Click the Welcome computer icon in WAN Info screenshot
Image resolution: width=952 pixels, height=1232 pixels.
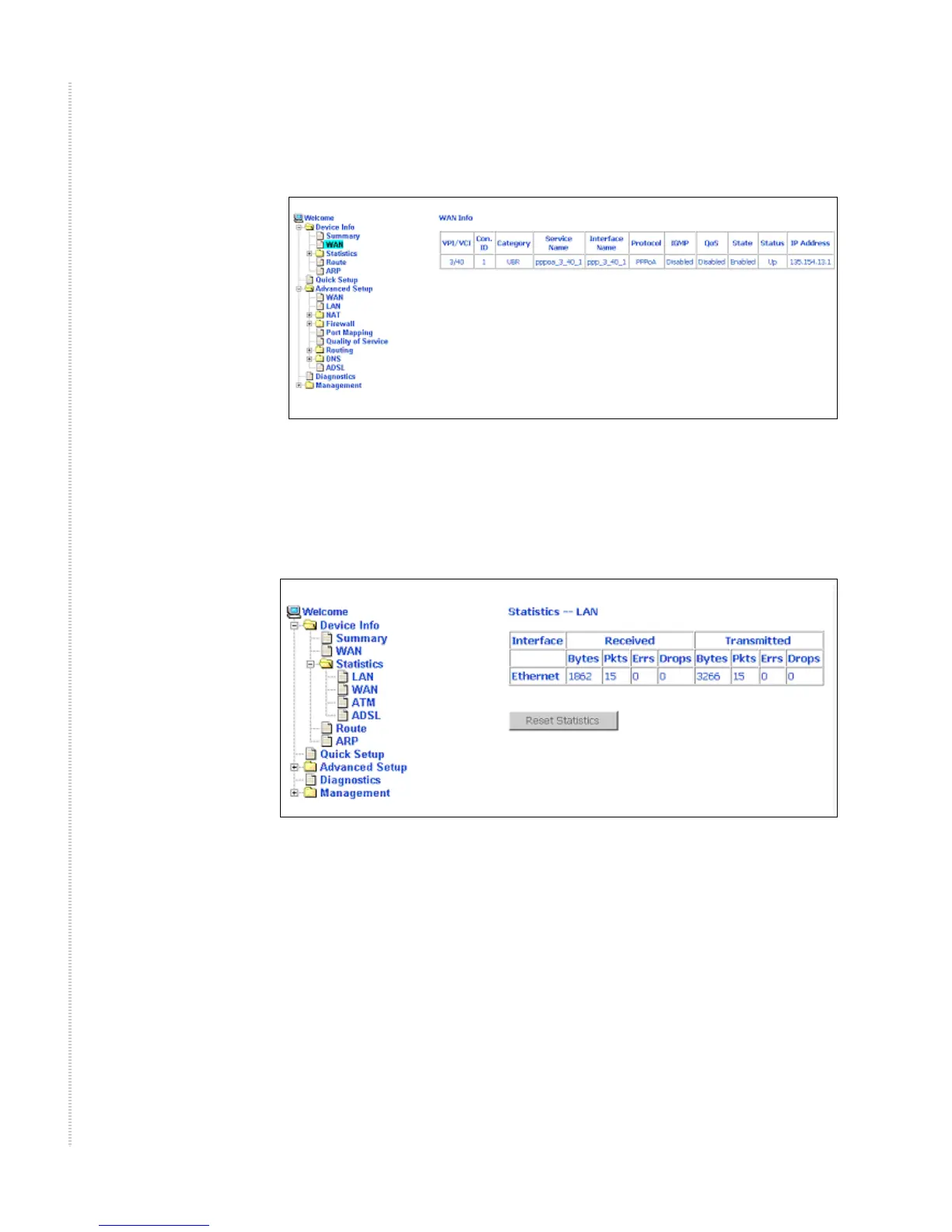[298, 219]
